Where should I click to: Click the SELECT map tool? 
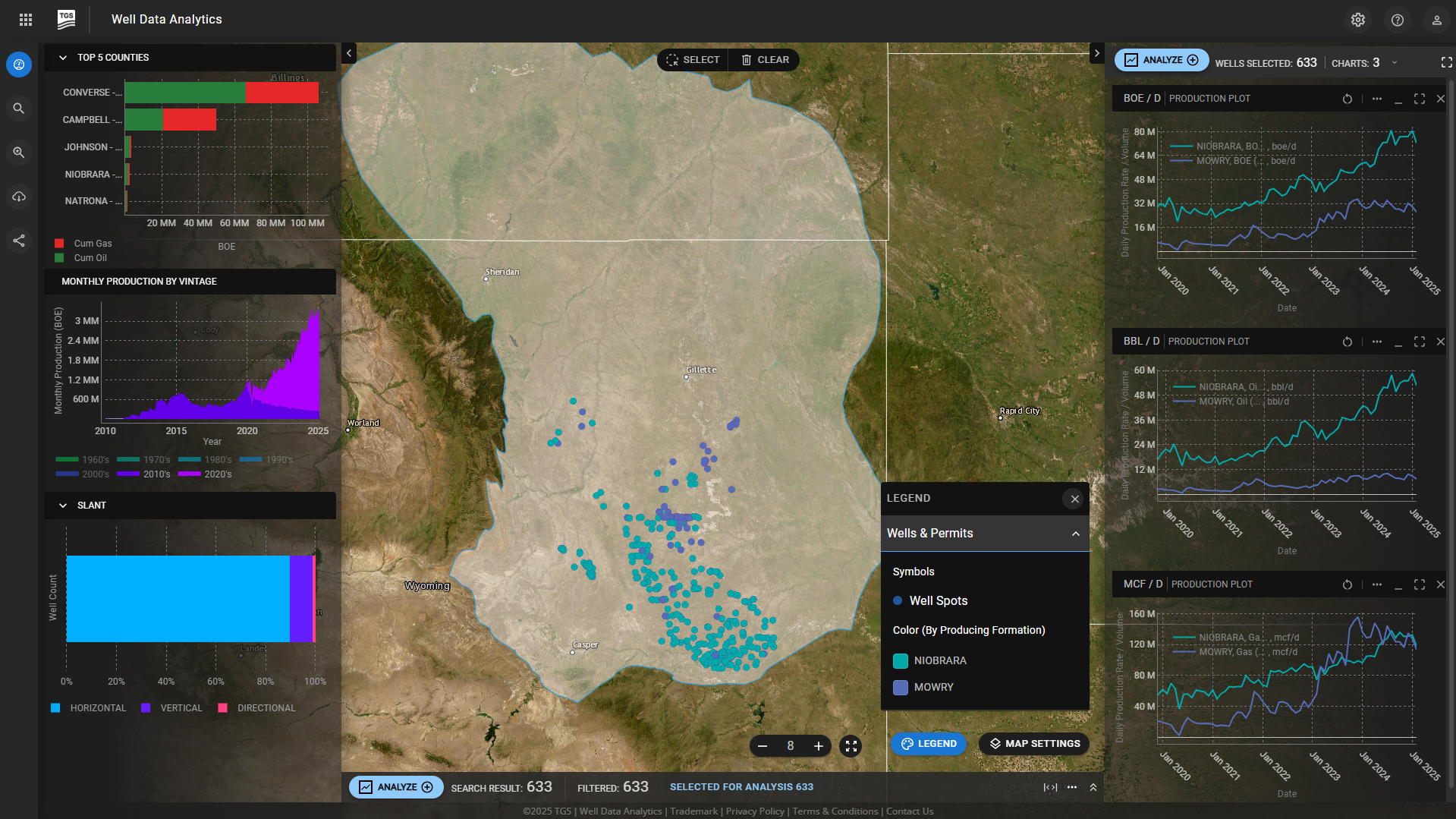click(692, 60)
